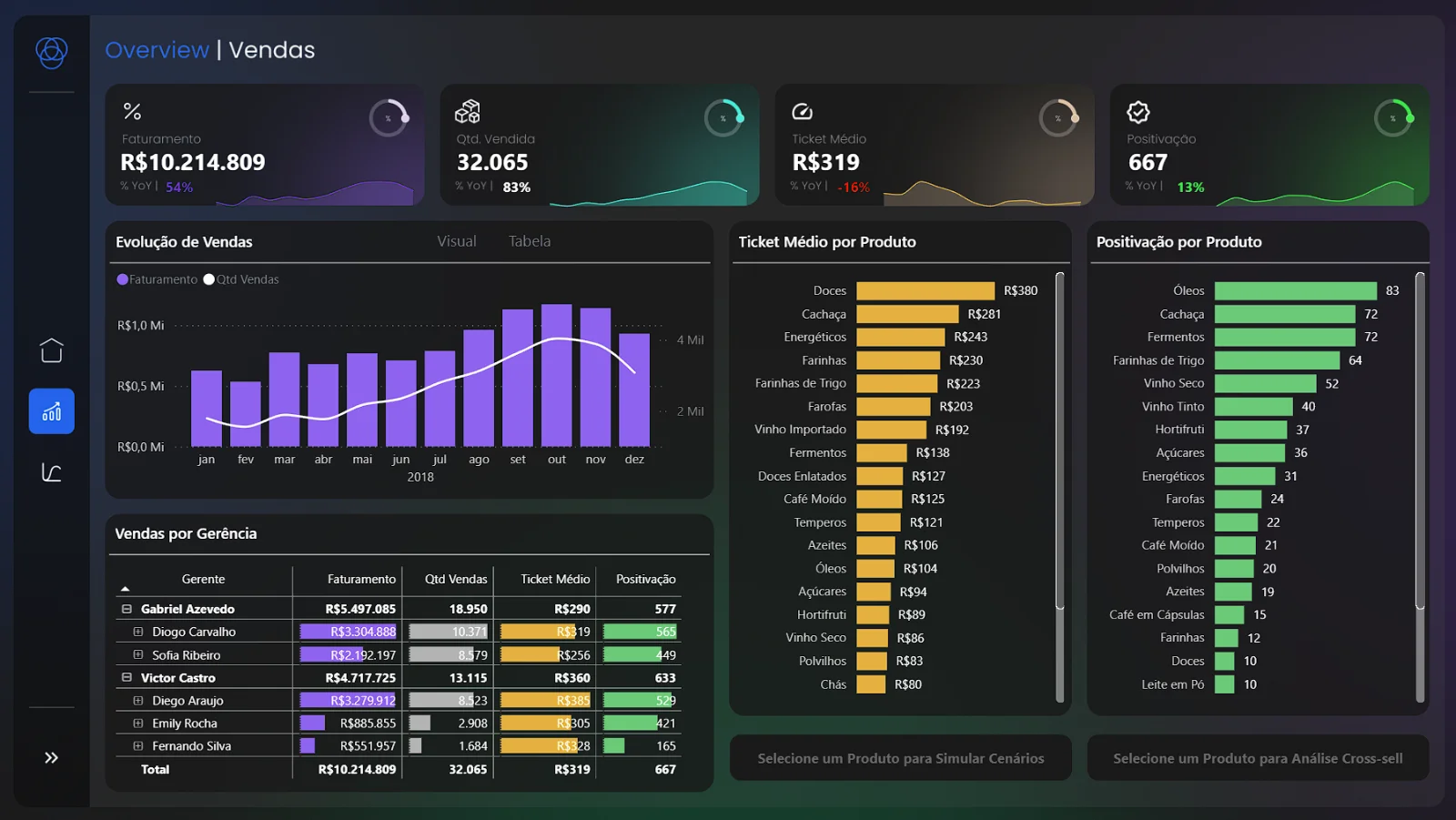Collapse the Gabriel Azevedo row
Image resolution: width=1456 pixels, height=820 pixels.
click(126, 609)
